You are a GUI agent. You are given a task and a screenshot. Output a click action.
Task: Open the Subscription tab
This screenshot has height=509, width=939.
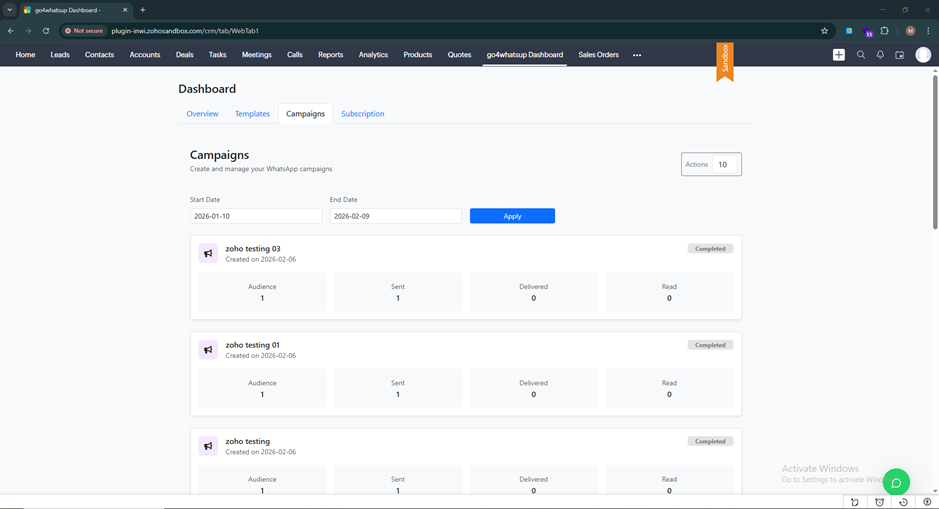(x=362, y=114)
